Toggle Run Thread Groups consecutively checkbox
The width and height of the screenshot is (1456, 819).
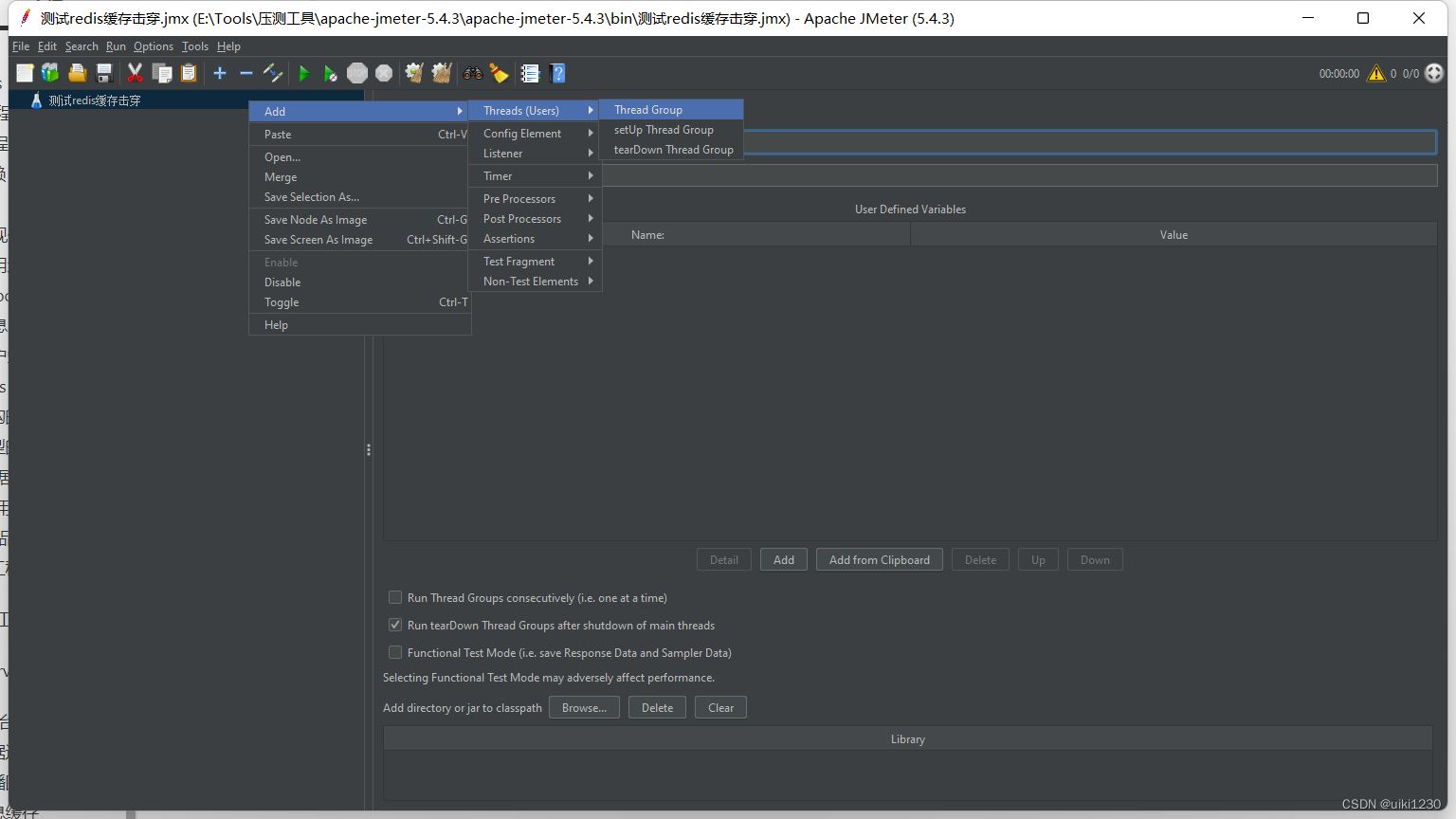pyautogui.click(x=395, y=598)
